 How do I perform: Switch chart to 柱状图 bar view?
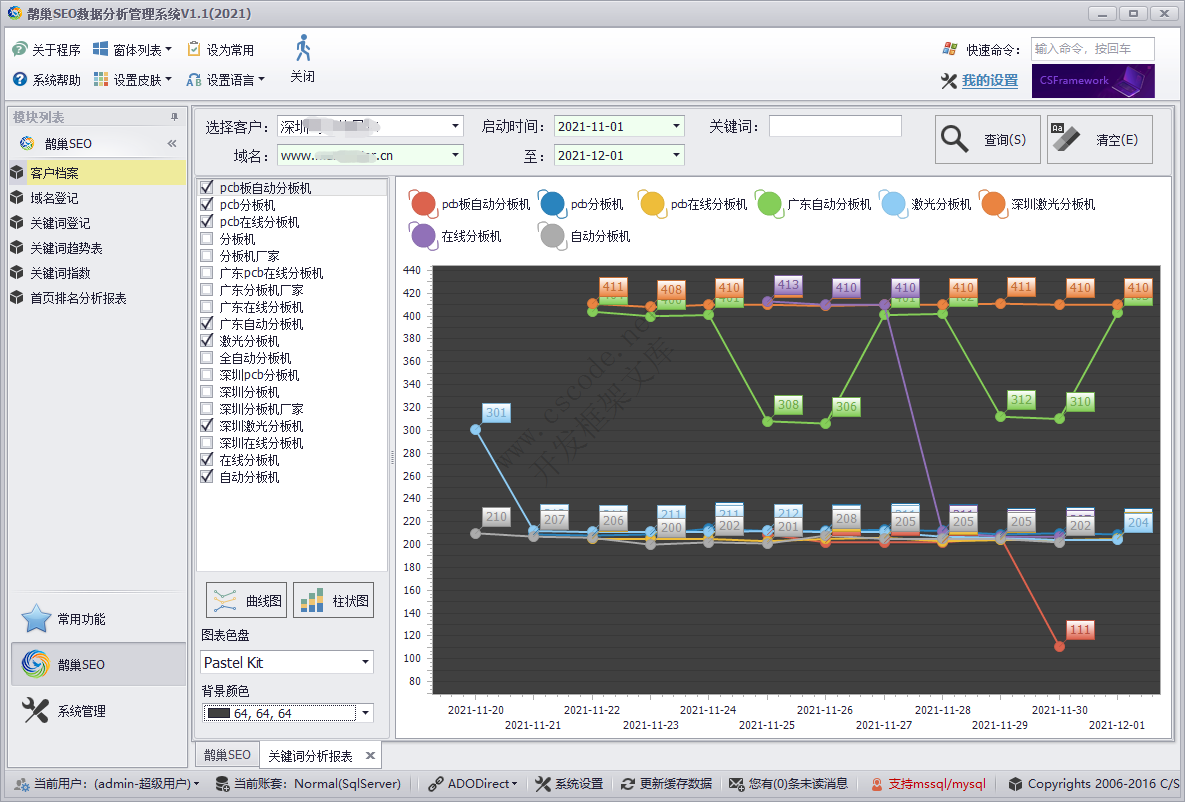point(333,601)
